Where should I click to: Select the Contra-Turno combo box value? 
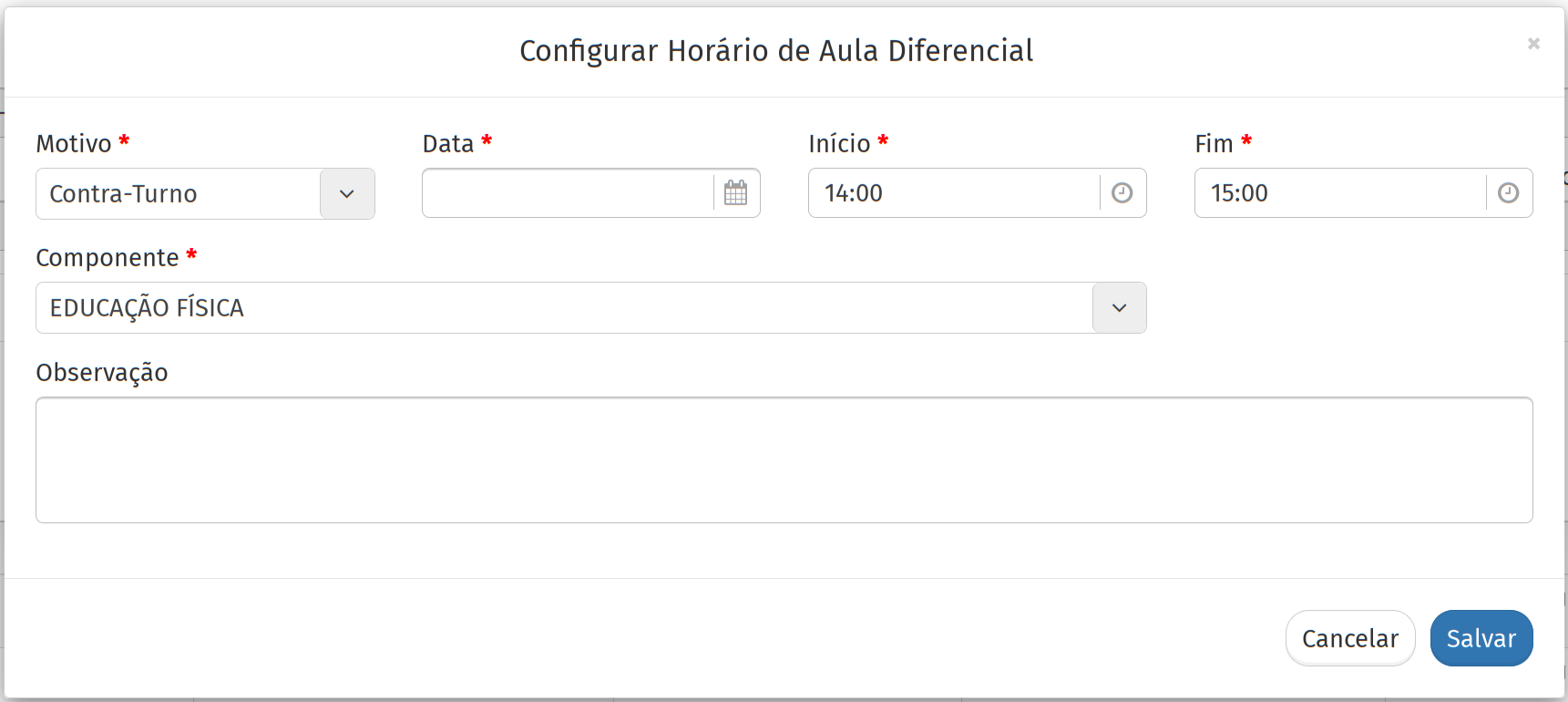click(179, 194)
